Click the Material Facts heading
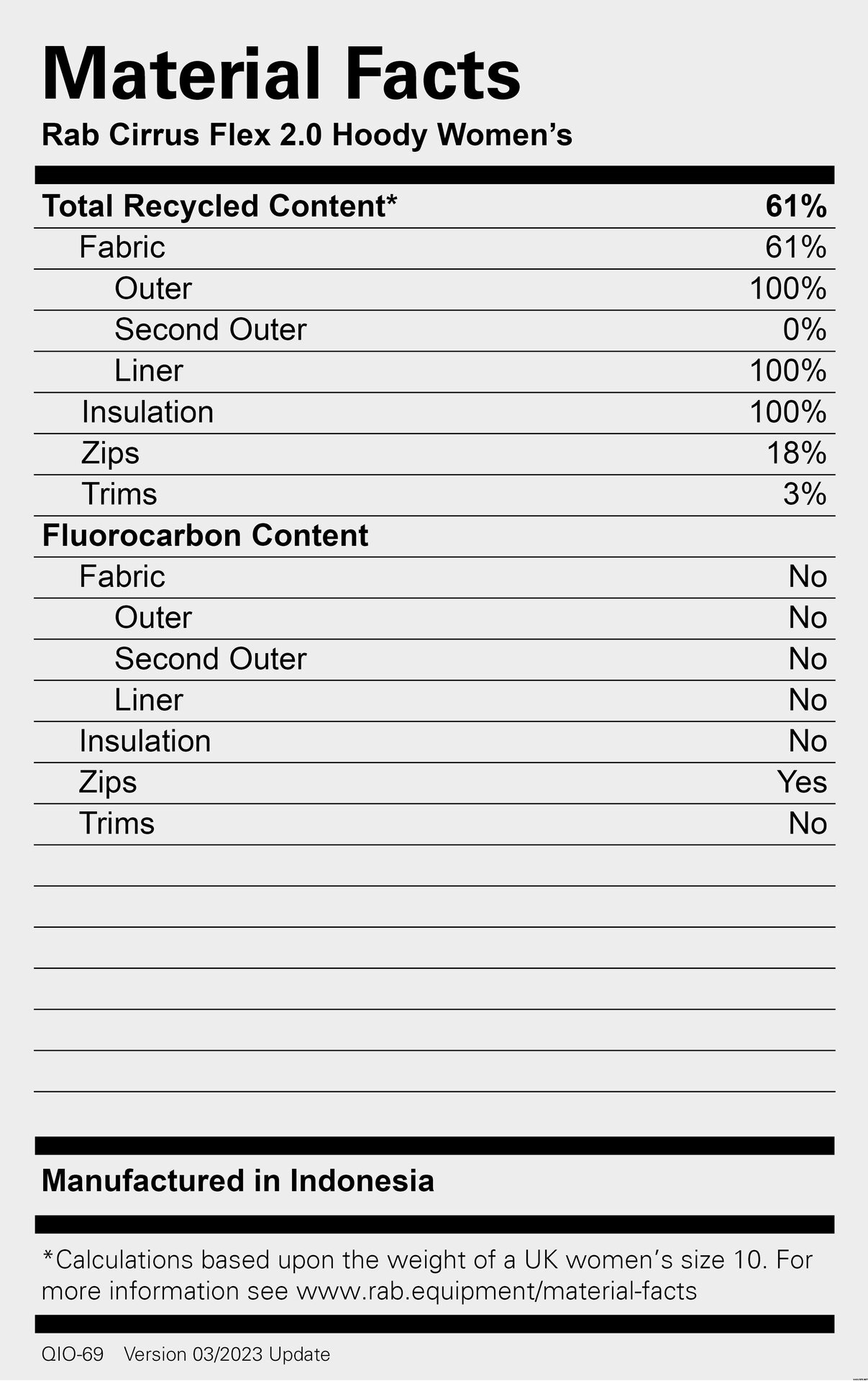The width and height of the screenshot is (868, 1381). [x=280, y=74]
